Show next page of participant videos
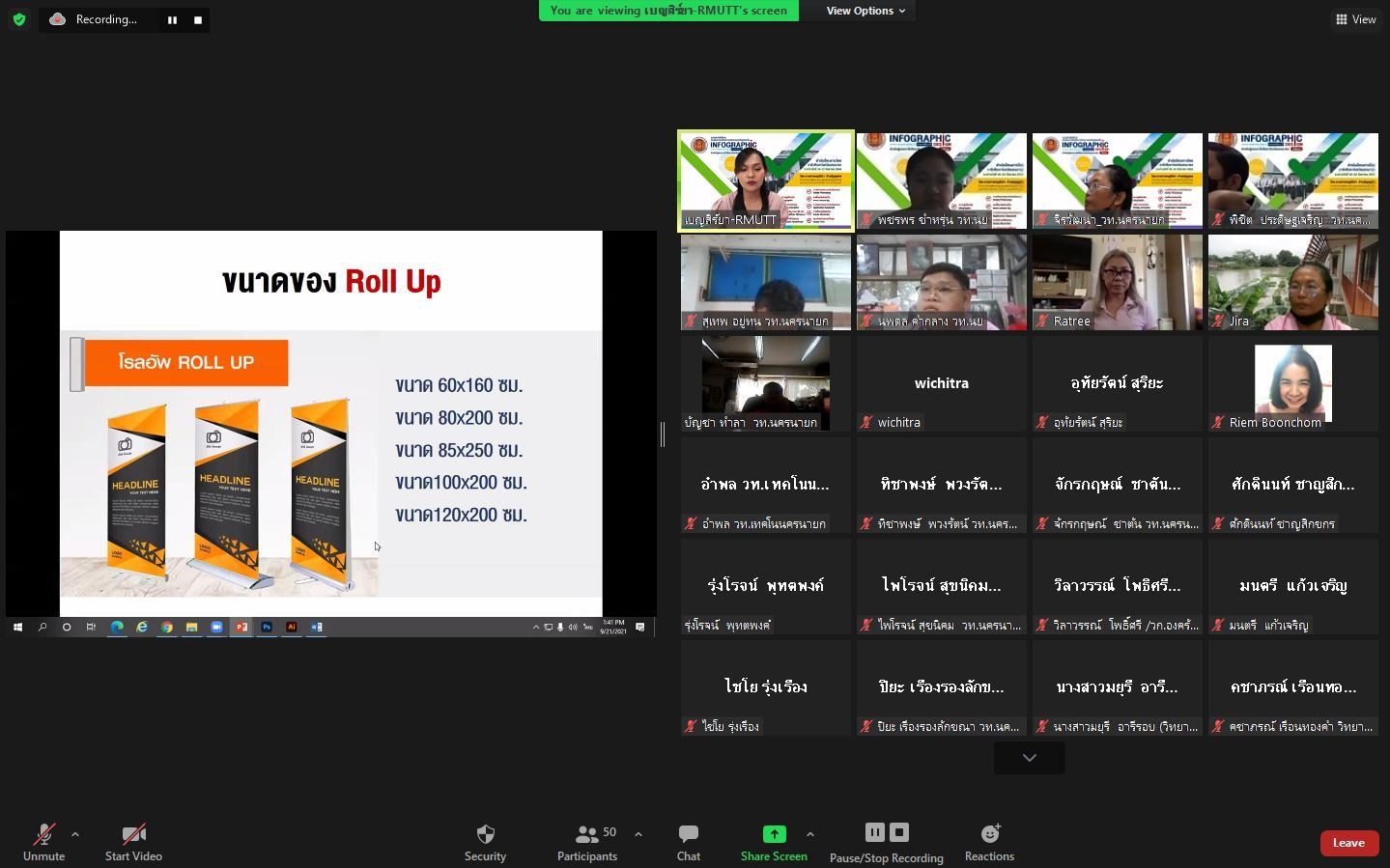The image size is (1390, 868). [x=1030, y=758]
